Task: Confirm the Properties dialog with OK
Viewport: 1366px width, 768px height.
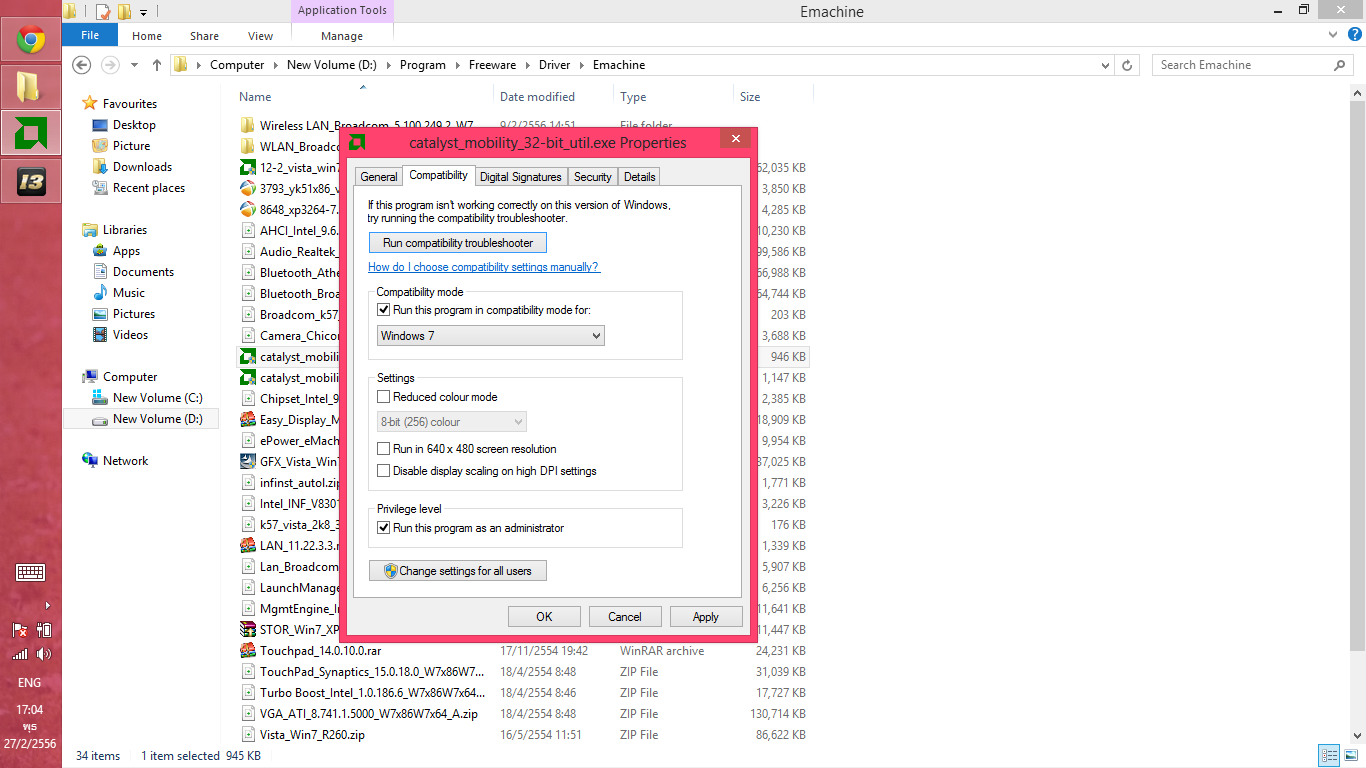Action: (x=544, y=617)
